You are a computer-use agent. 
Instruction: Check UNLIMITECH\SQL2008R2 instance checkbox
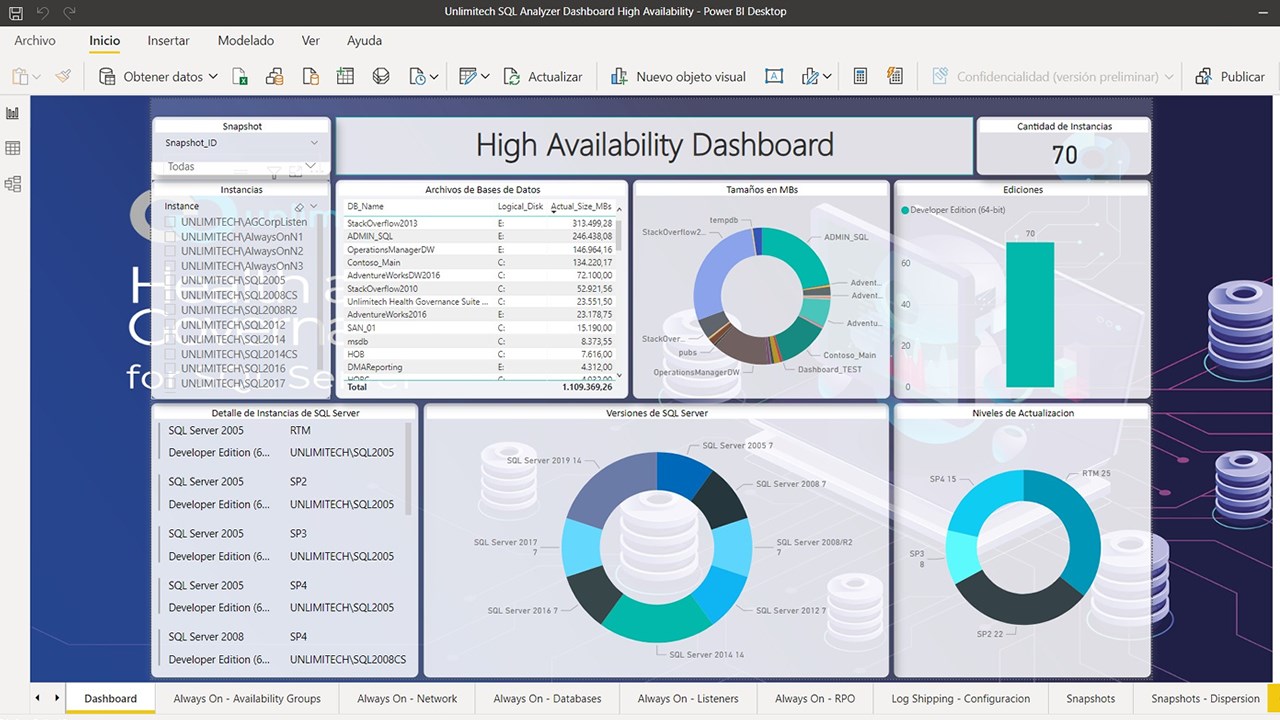tap(170, 310)
